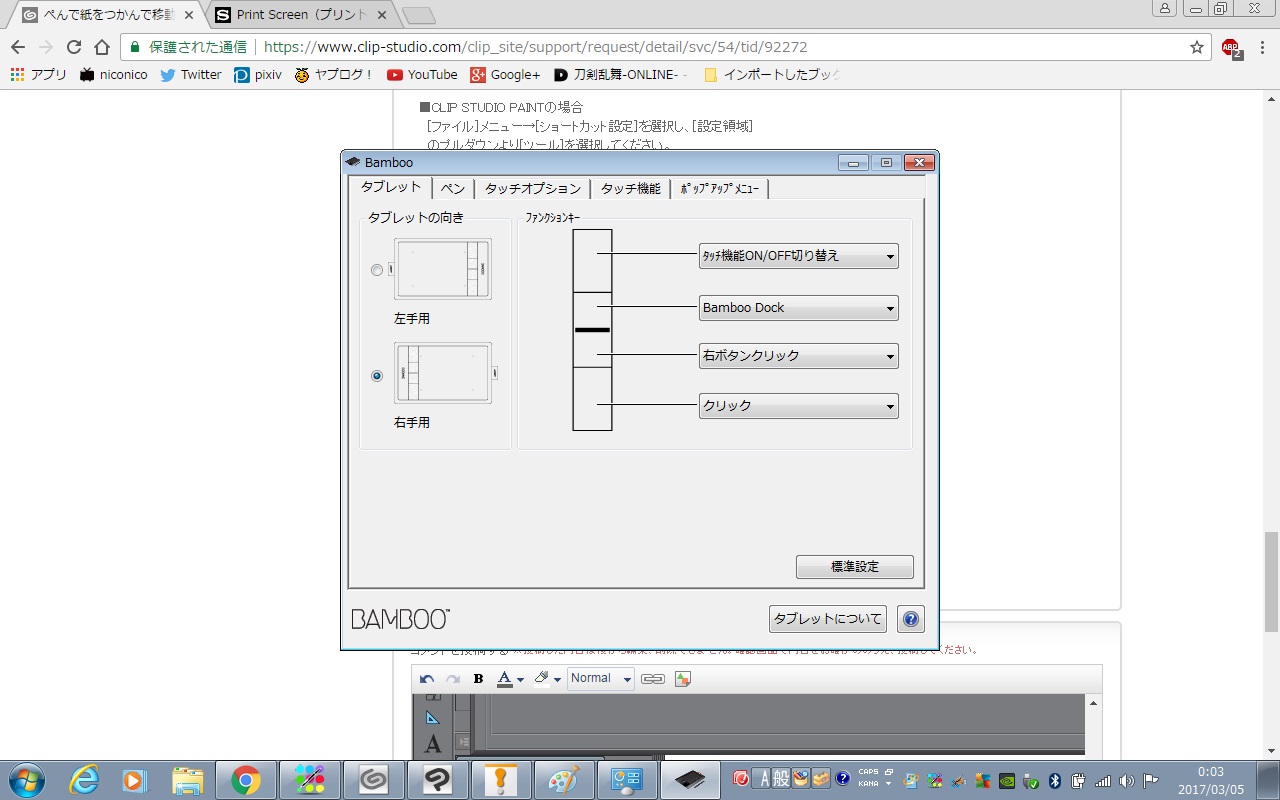Launch Internet Explorer from the taskbar
The width and height of the screenshot is (1280, 800).
click(84, 780)
